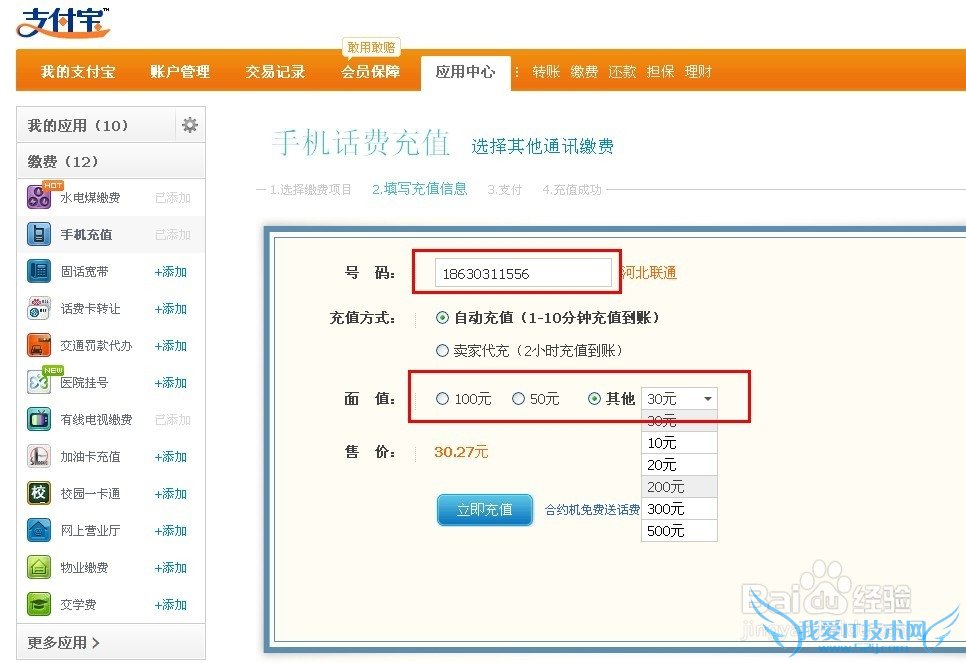Open my apps settings gear

pyautogui.click(x=190, y=125)
